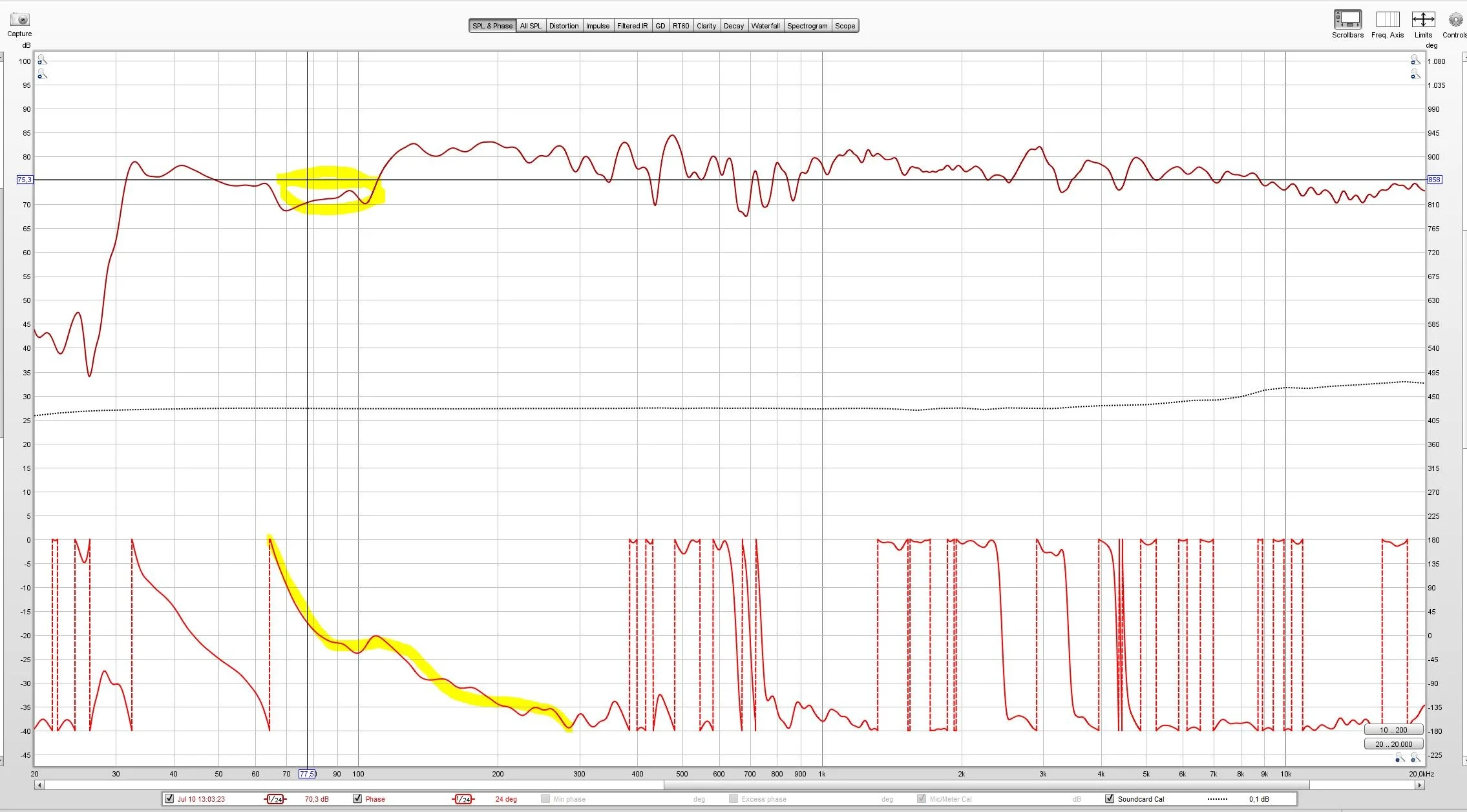Enable the Min phase checkbox
The width and height of the screenshot is (1467, 812).
(545, 798)
